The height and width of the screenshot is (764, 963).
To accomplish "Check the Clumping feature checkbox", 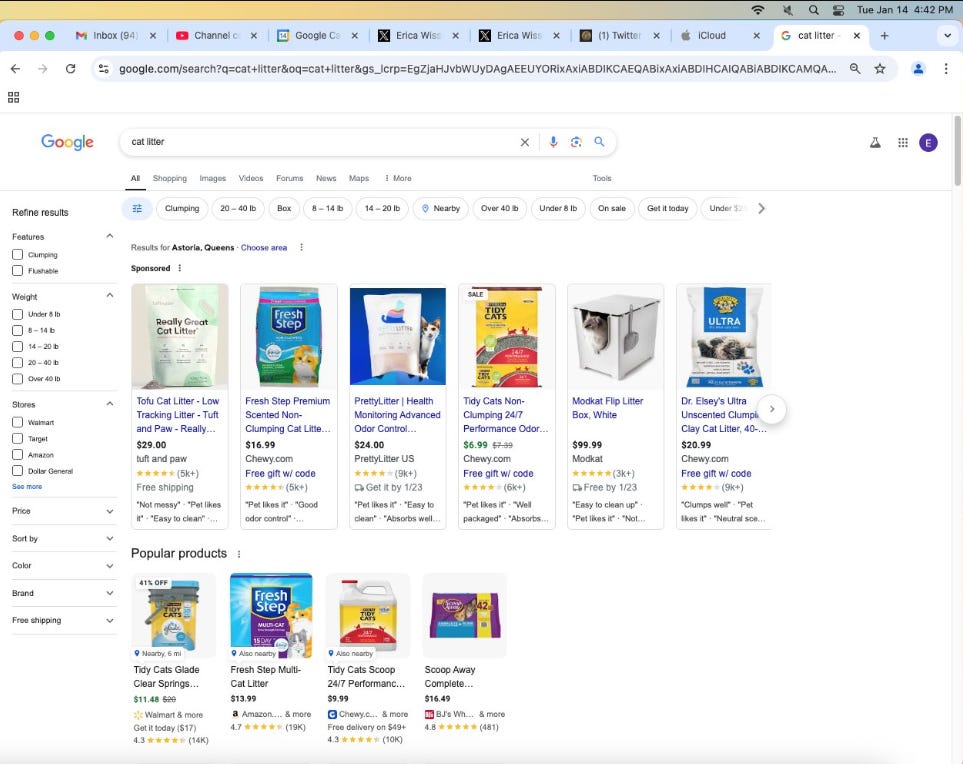I will coord(17,254).
